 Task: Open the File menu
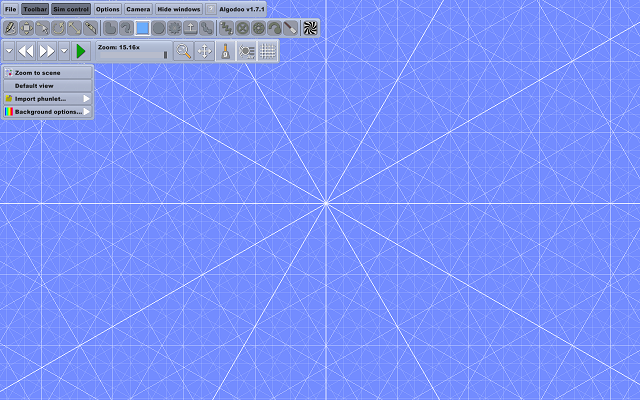pyautogui.click(x=10, y=9)
